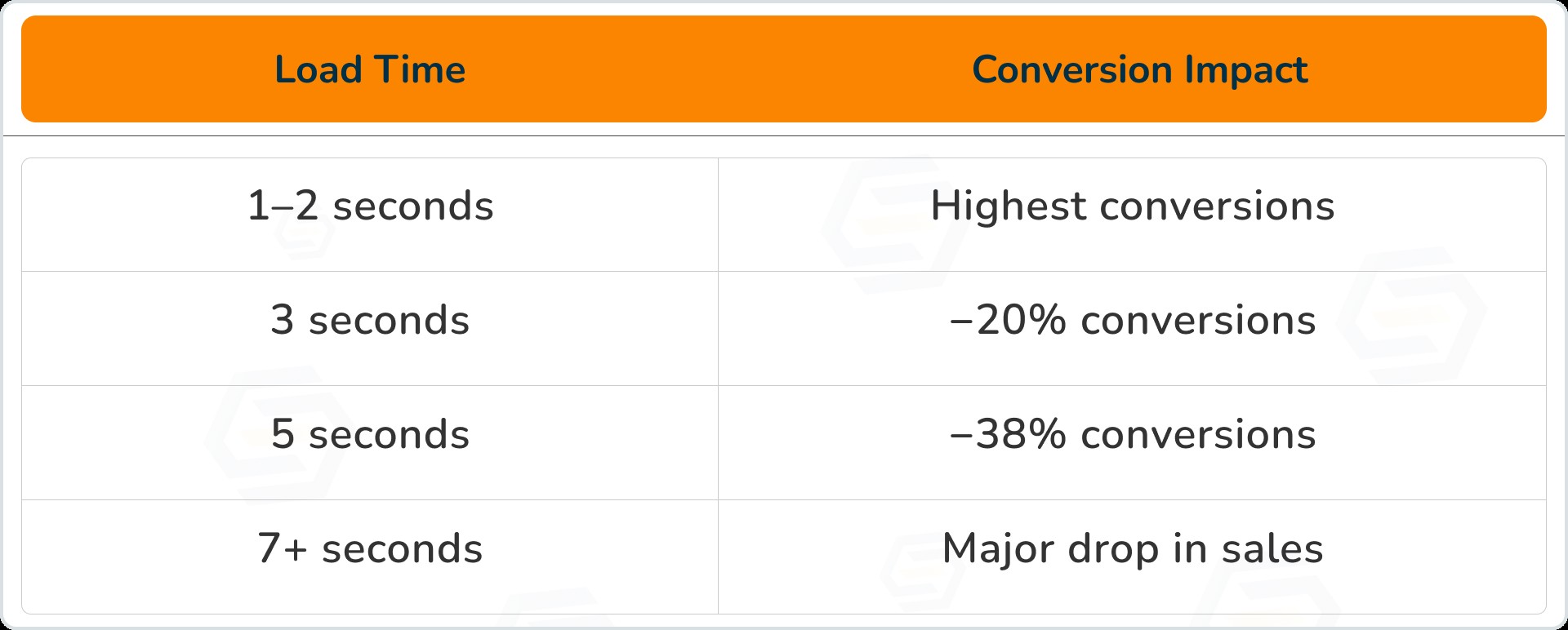
Task: Click the Major drop in sales cell
Action: point(1132,548)
